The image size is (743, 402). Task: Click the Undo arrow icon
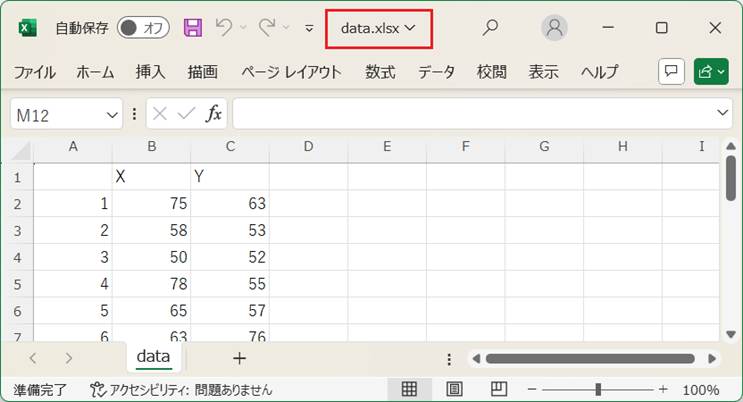click(224, 28)
